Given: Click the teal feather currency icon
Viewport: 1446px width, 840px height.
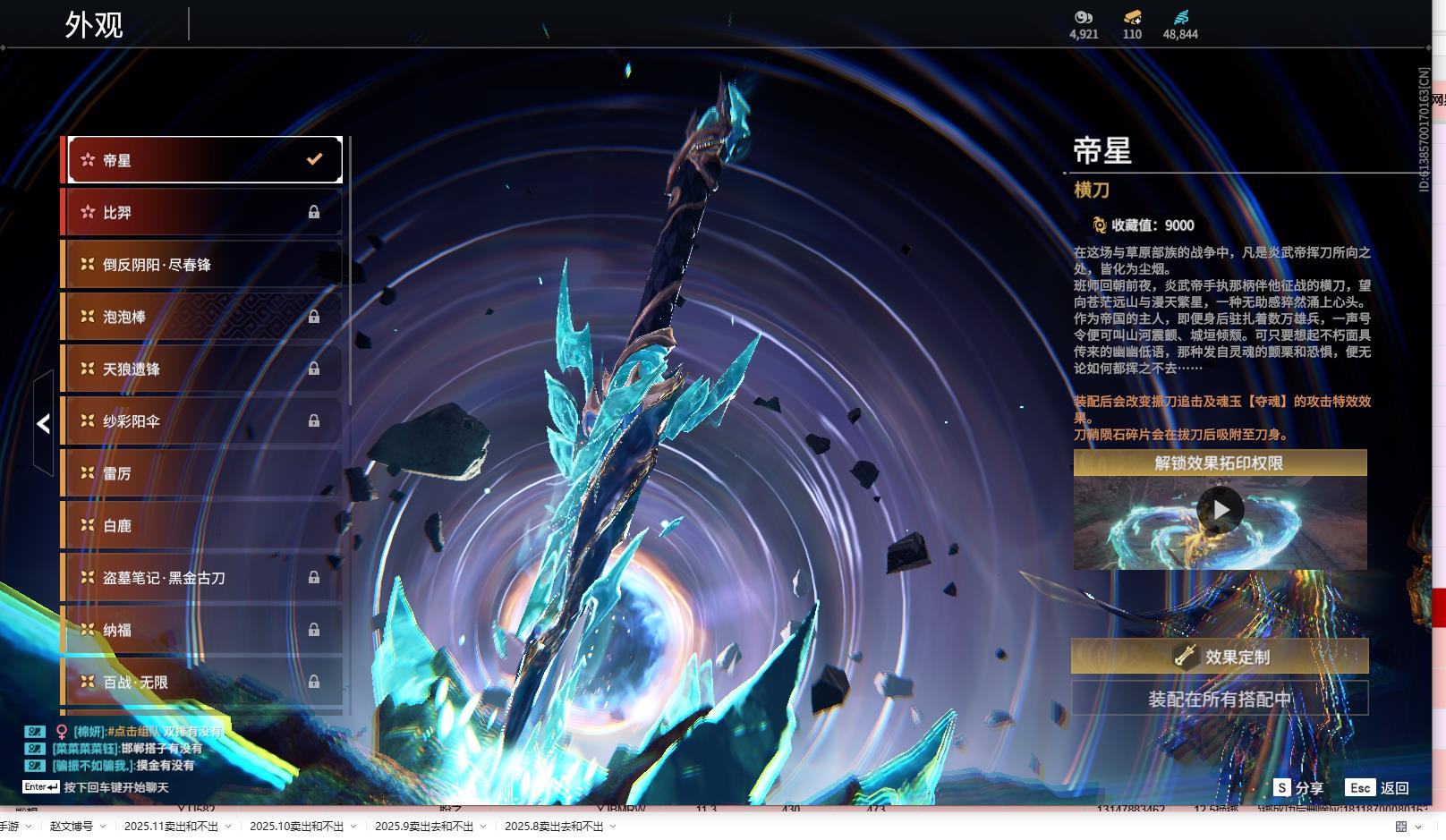Looking at the screenshot, I should [x=1180, y=17].
